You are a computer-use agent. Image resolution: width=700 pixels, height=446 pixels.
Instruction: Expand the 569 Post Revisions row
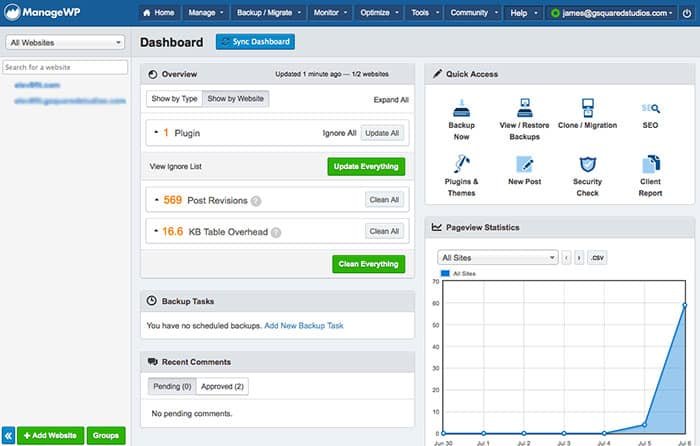click(x=156, y=200)
